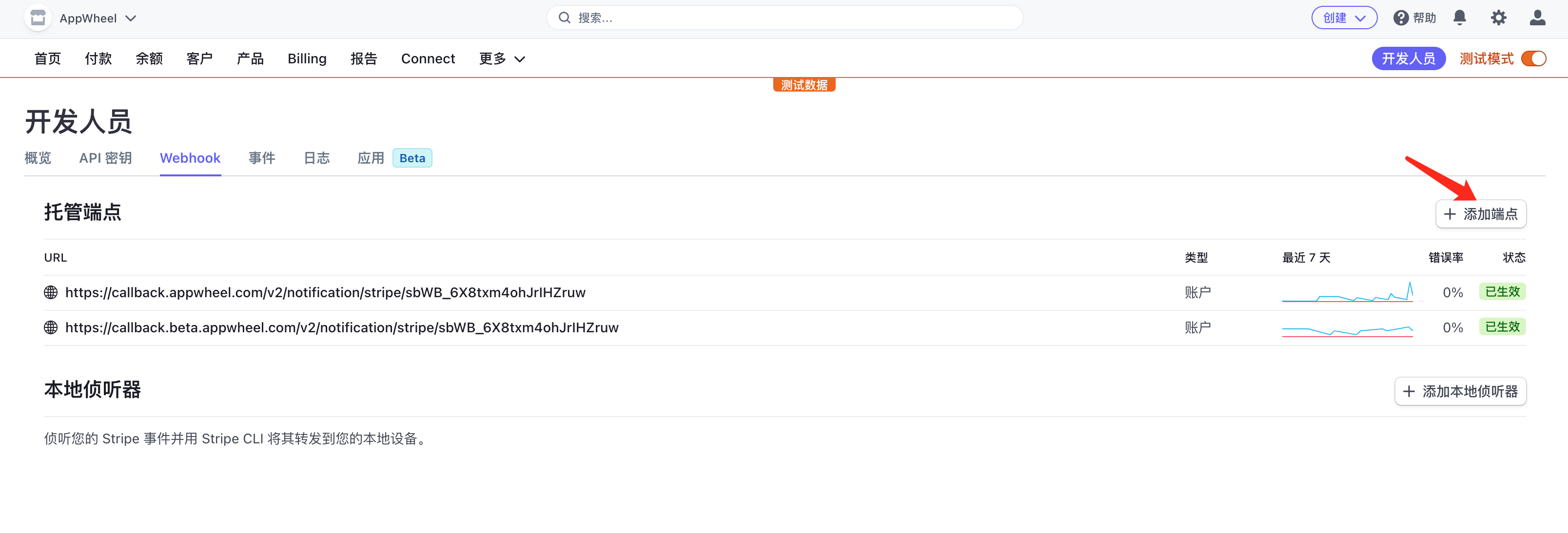Click the 测试数据 badge

click(804, 85)
